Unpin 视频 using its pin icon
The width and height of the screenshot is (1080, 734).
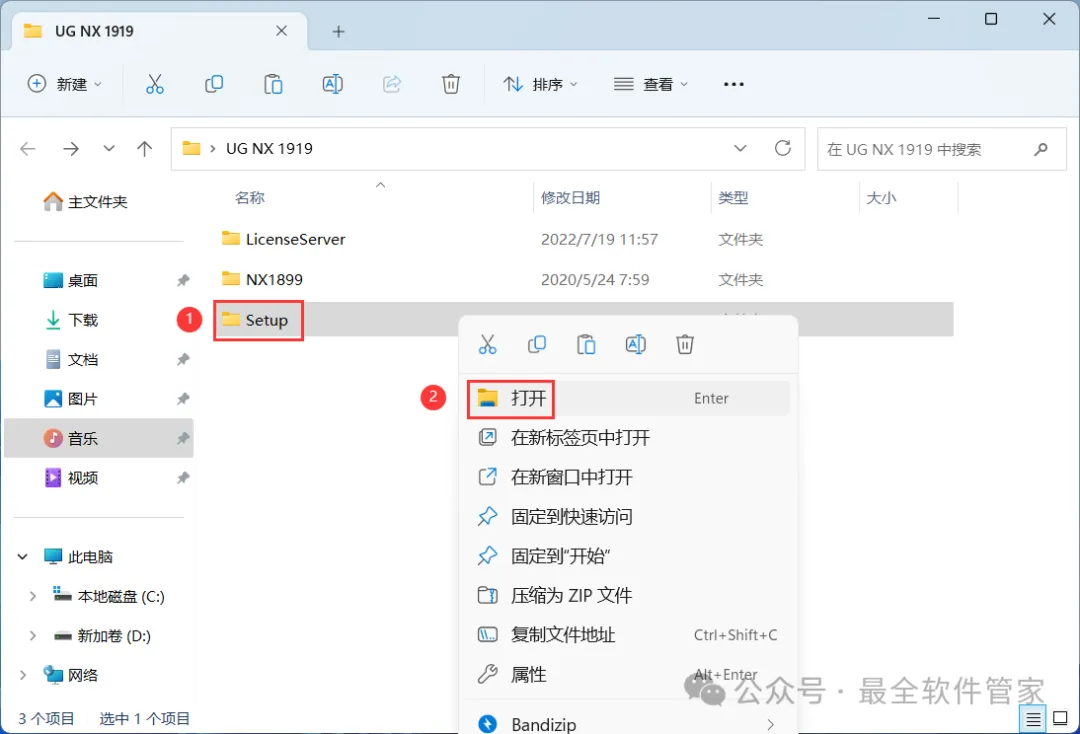(x=183, y=478)
